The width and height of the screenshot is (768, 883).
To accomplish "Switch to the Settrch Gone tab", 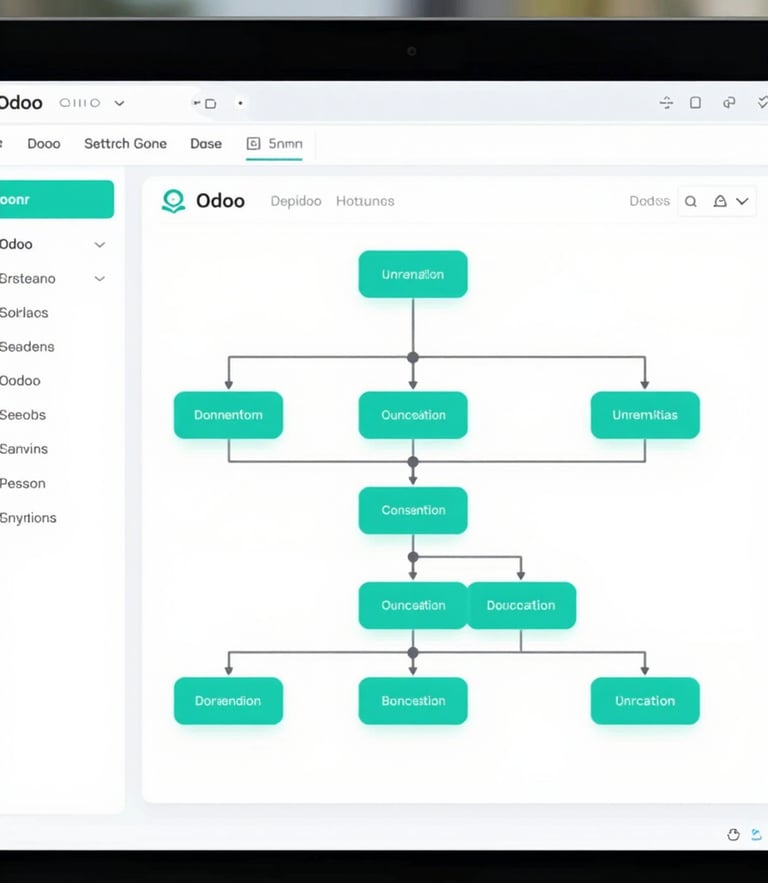I will point(126,144).
